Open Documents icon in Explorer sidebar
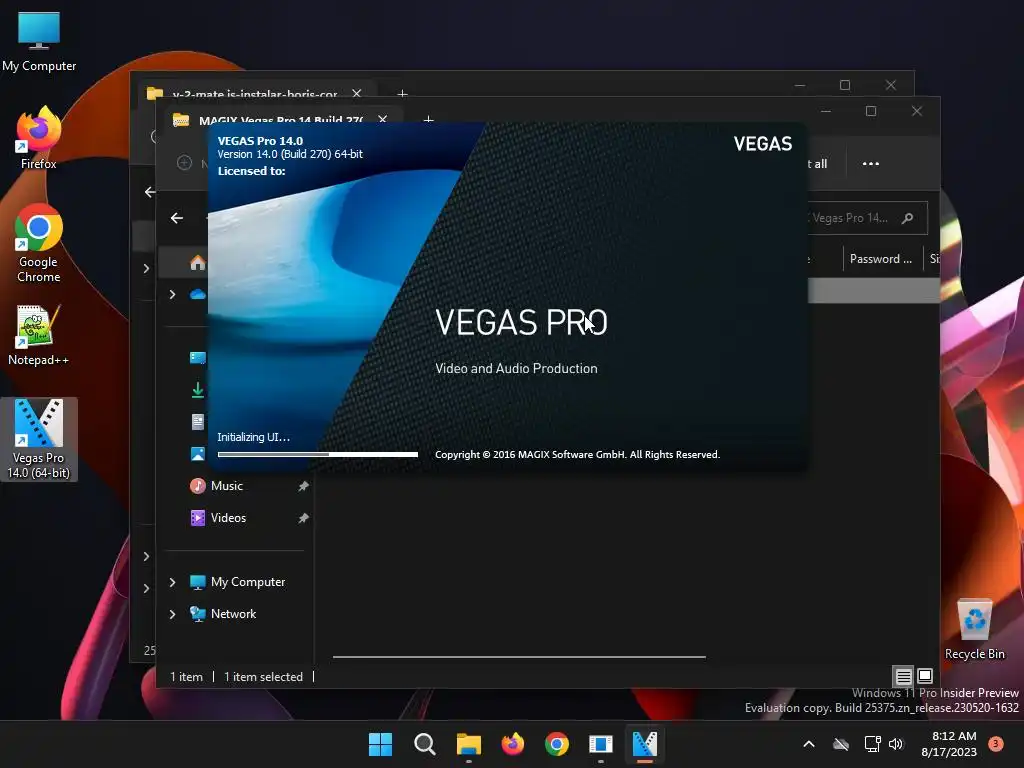The image size is (1024, 768). pyautogui.click(x=197, y=422)
